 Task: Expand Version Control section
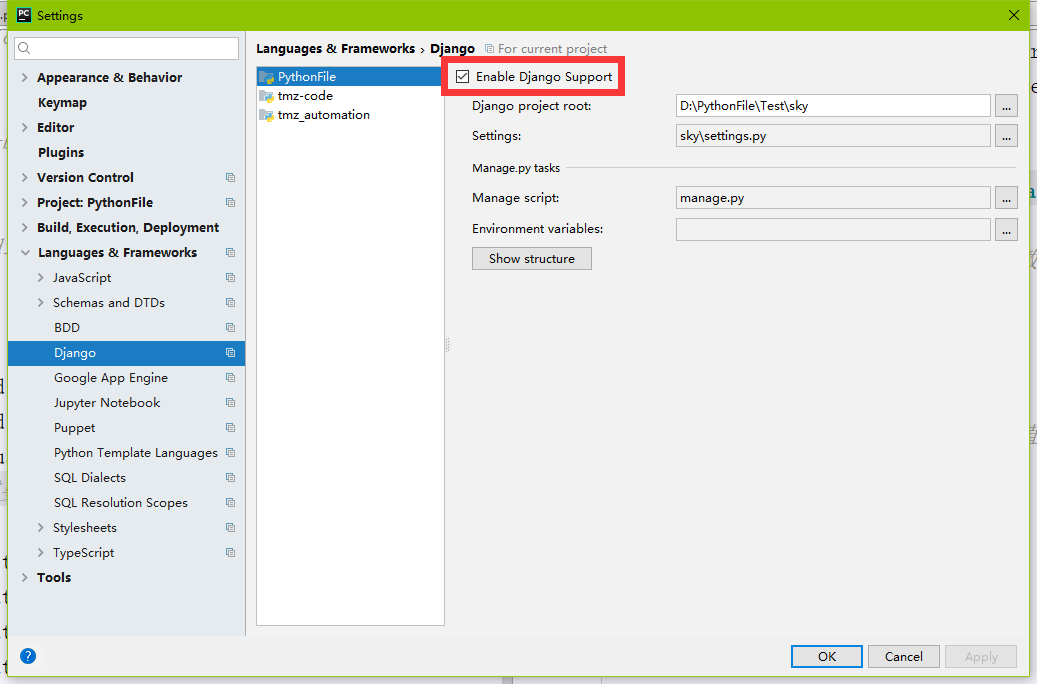pyautogui.click(x=24, y=177)
